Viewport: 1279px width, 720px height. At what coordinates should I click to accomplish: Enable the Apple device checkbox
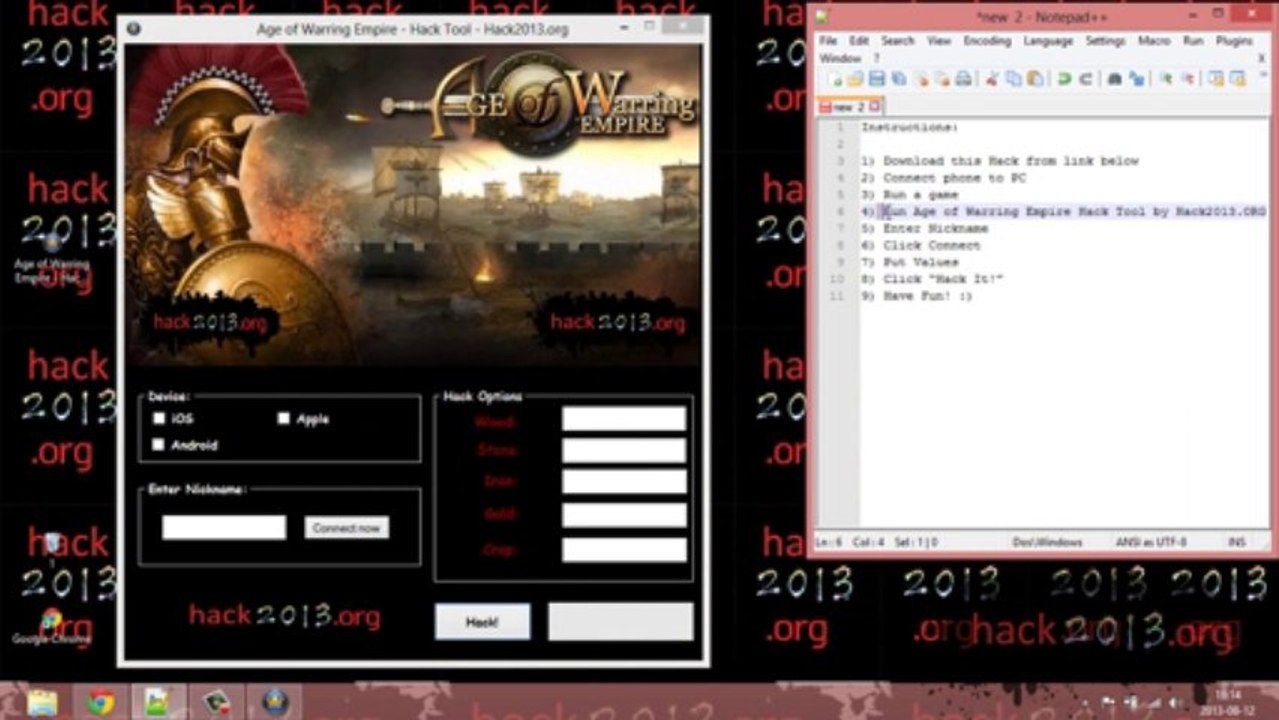284,419
